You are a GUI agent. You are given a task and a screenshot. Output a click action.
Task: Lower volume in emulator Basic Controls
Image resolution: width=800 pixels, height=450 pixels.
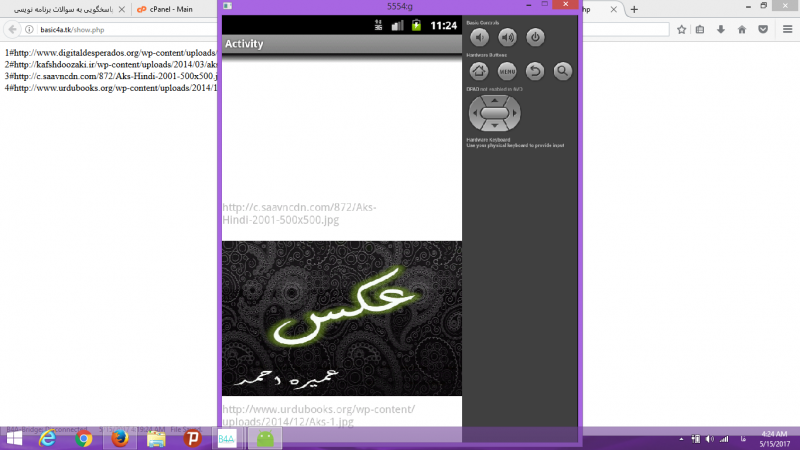(479, 37)
